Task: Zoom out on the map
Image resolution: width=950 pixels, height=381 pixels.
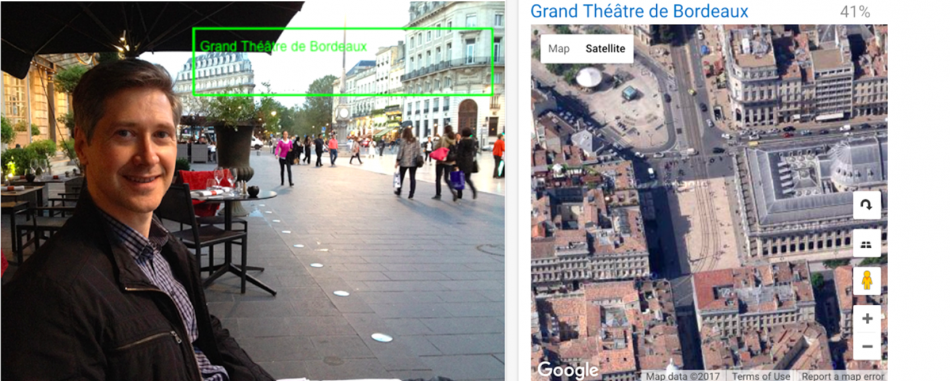Action: coord(866,346)
